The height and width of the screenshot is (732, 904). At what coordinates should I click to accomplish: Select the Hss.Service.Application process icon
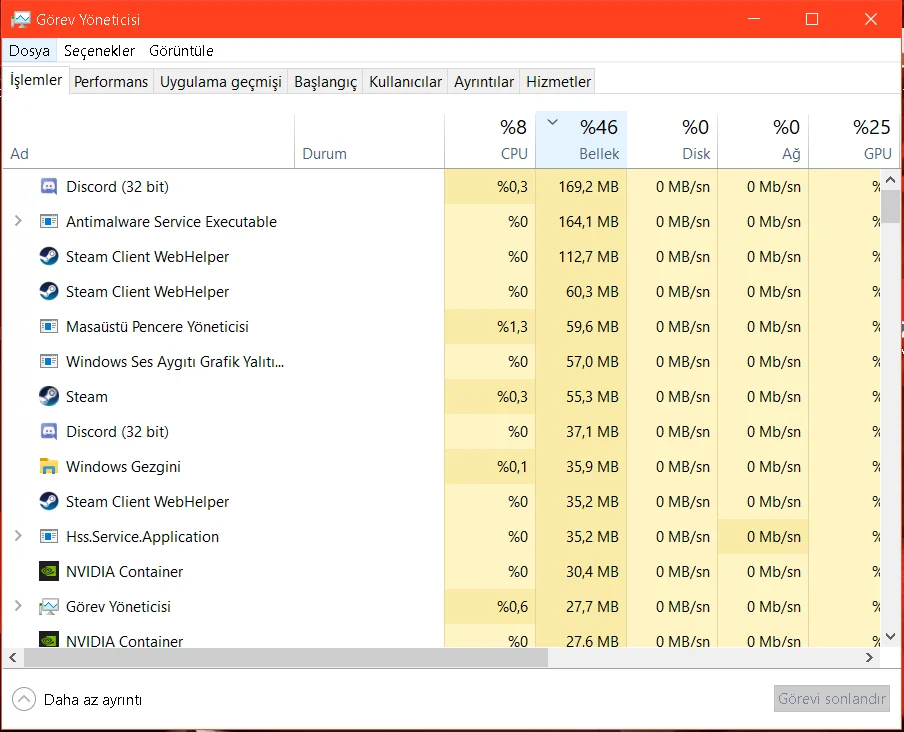49,536
